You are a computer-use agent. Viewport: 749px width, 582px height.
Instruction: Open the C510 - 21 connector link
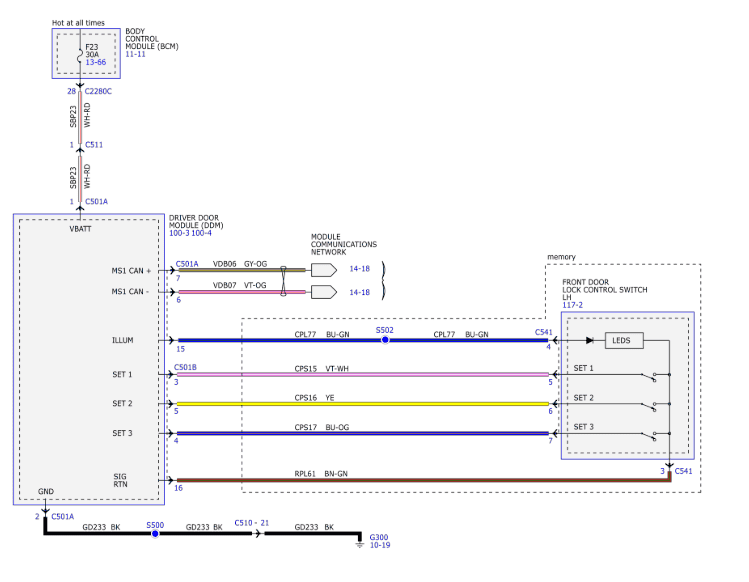coord(252,523)
